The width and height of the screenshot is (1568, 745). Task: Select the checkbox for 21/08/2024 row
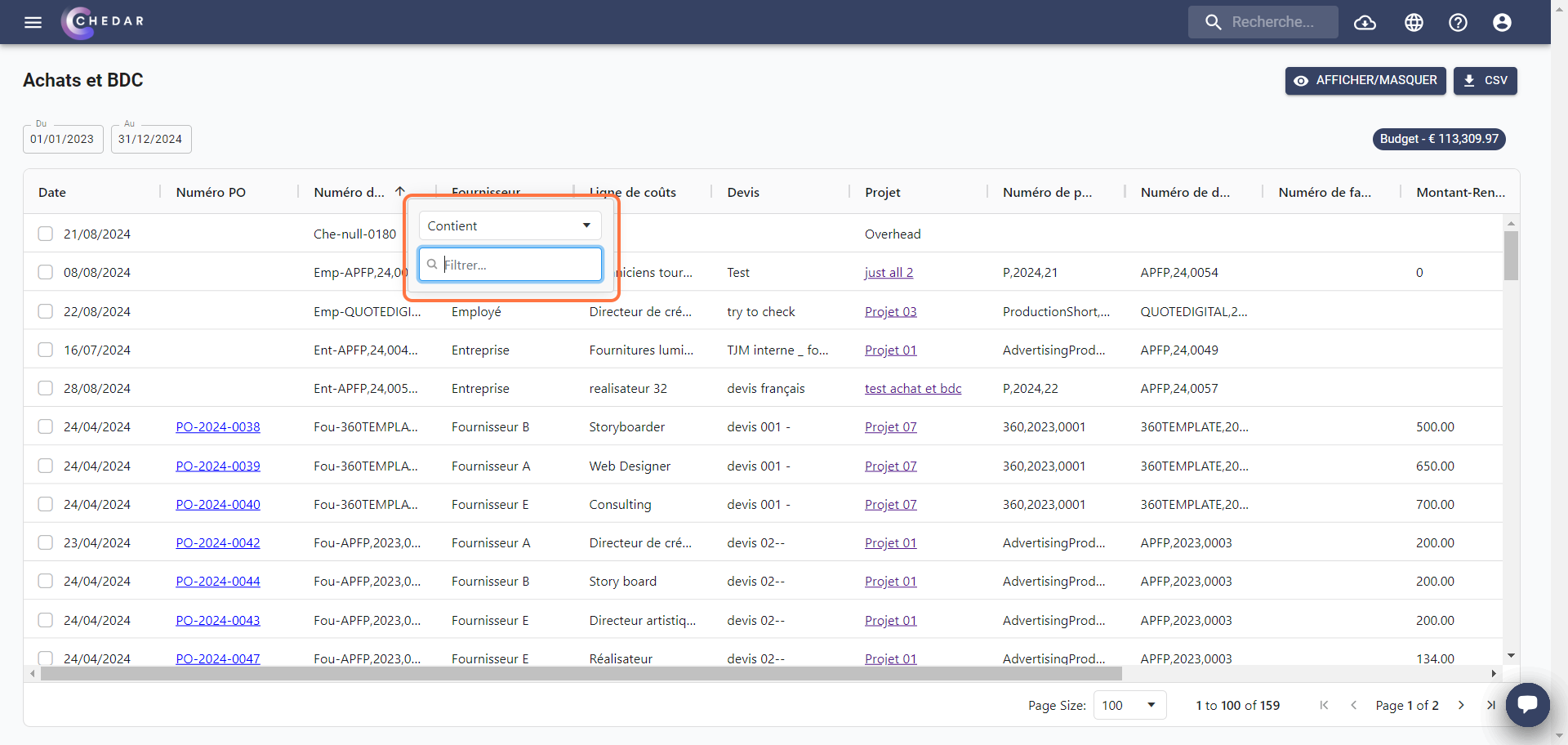[46, 234]
